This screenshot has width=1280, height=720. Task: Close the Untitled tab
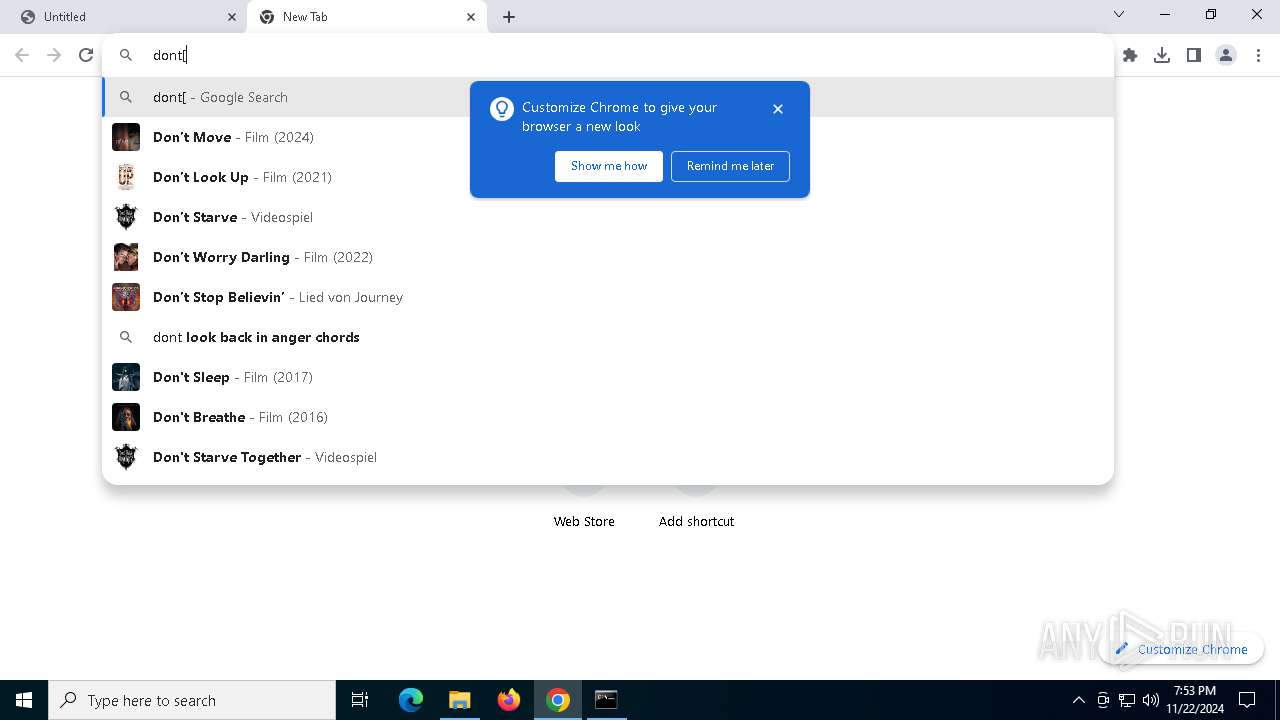[232, 17]
